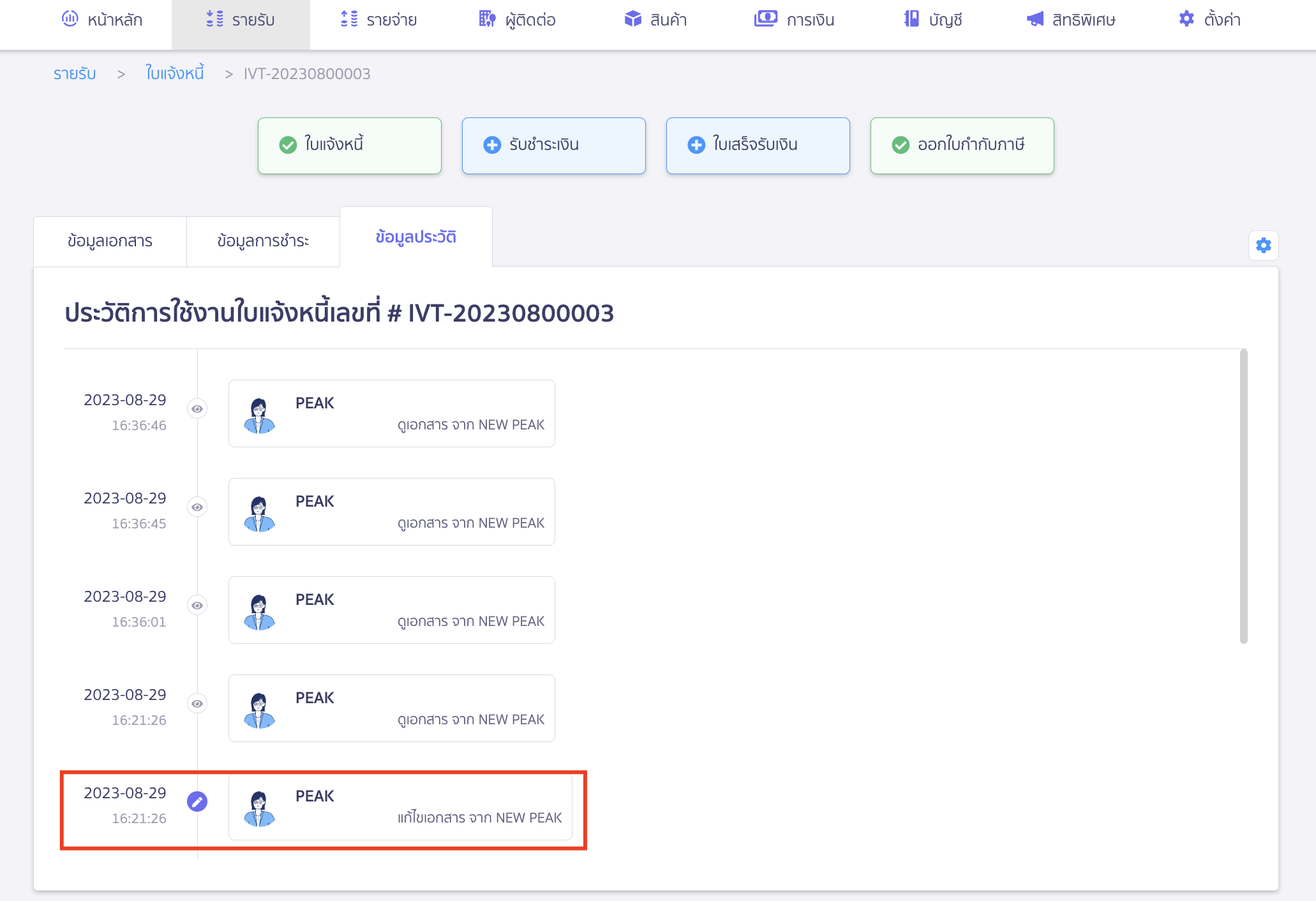Image resolution: width=1316 pixels, height=901 pixels.
Task: Click the history list vertical scrollbar
Action: [x=1243, y=496]
